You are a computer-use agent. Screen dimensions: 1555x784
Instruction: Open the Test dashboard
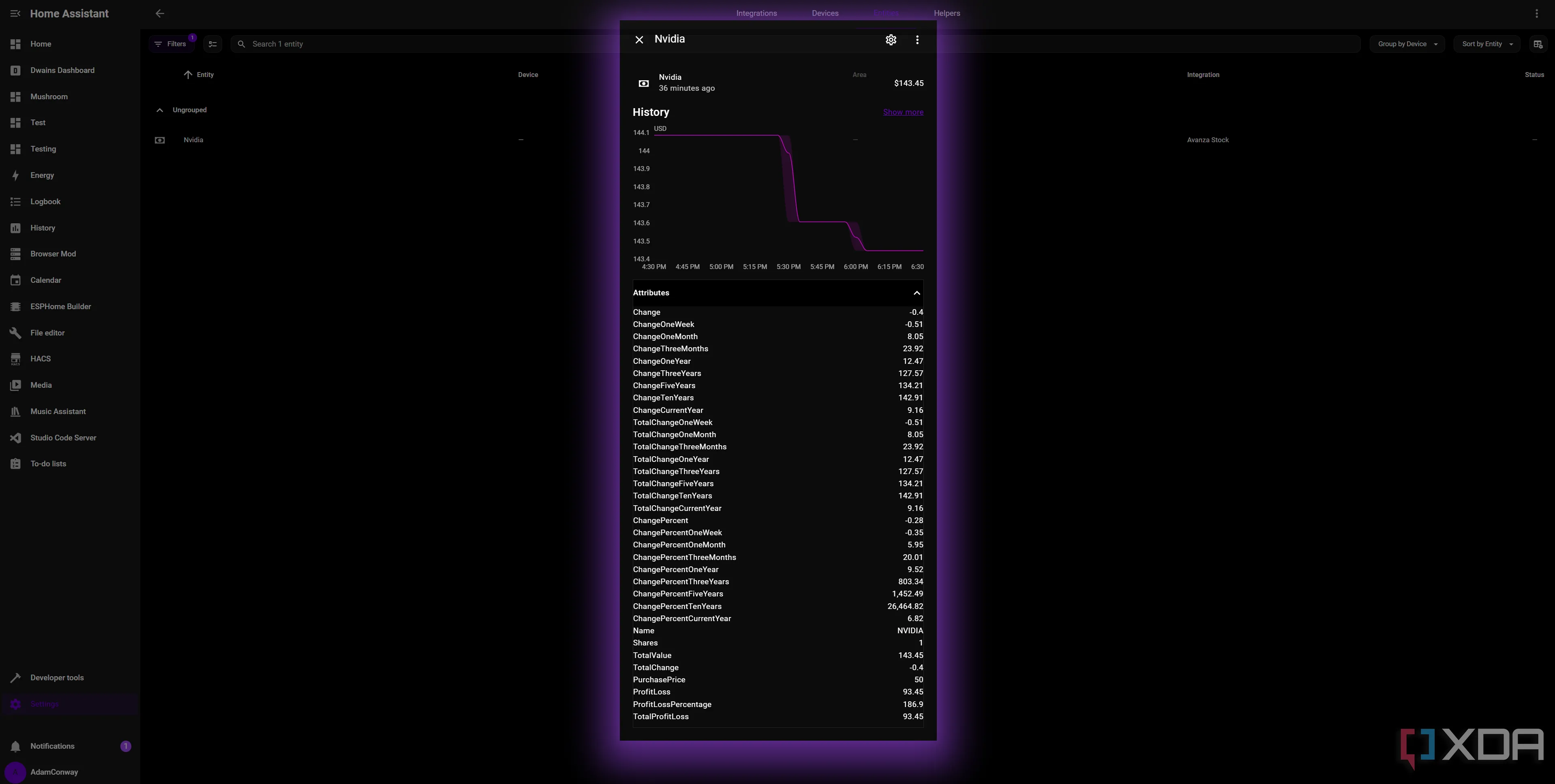click(x=70, y=122)
